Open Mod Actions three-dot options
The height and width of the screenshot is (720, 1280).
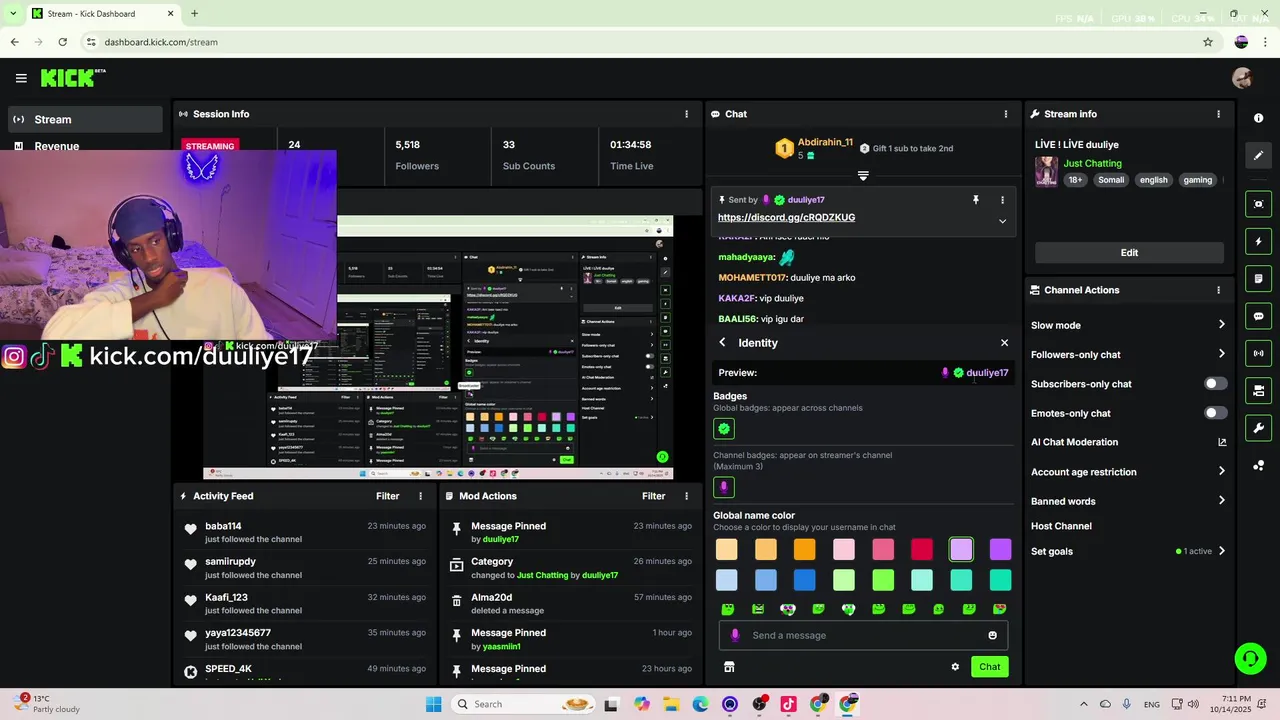coord(686,496)
